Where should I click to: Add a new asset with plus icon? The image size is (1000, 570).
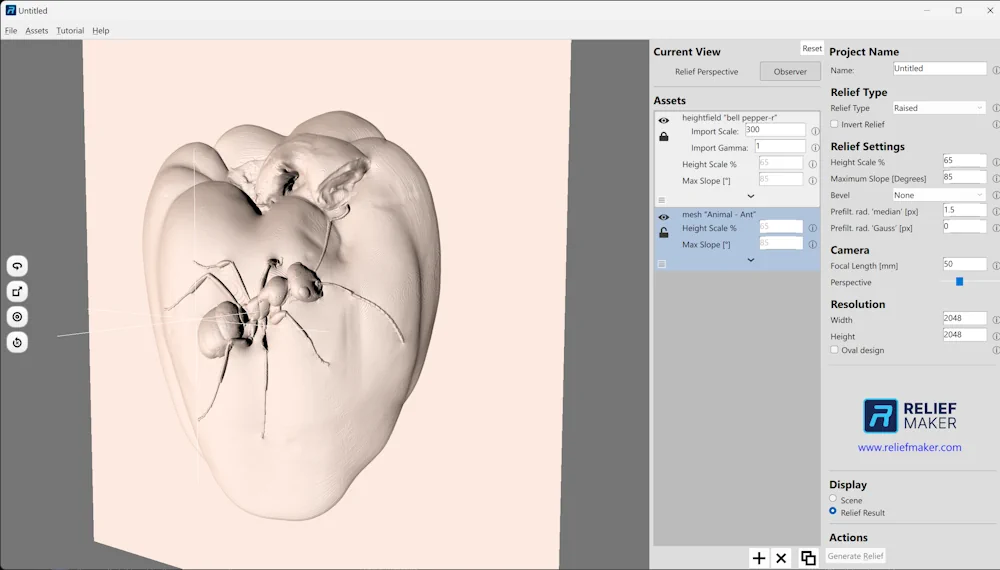point(759,558)
